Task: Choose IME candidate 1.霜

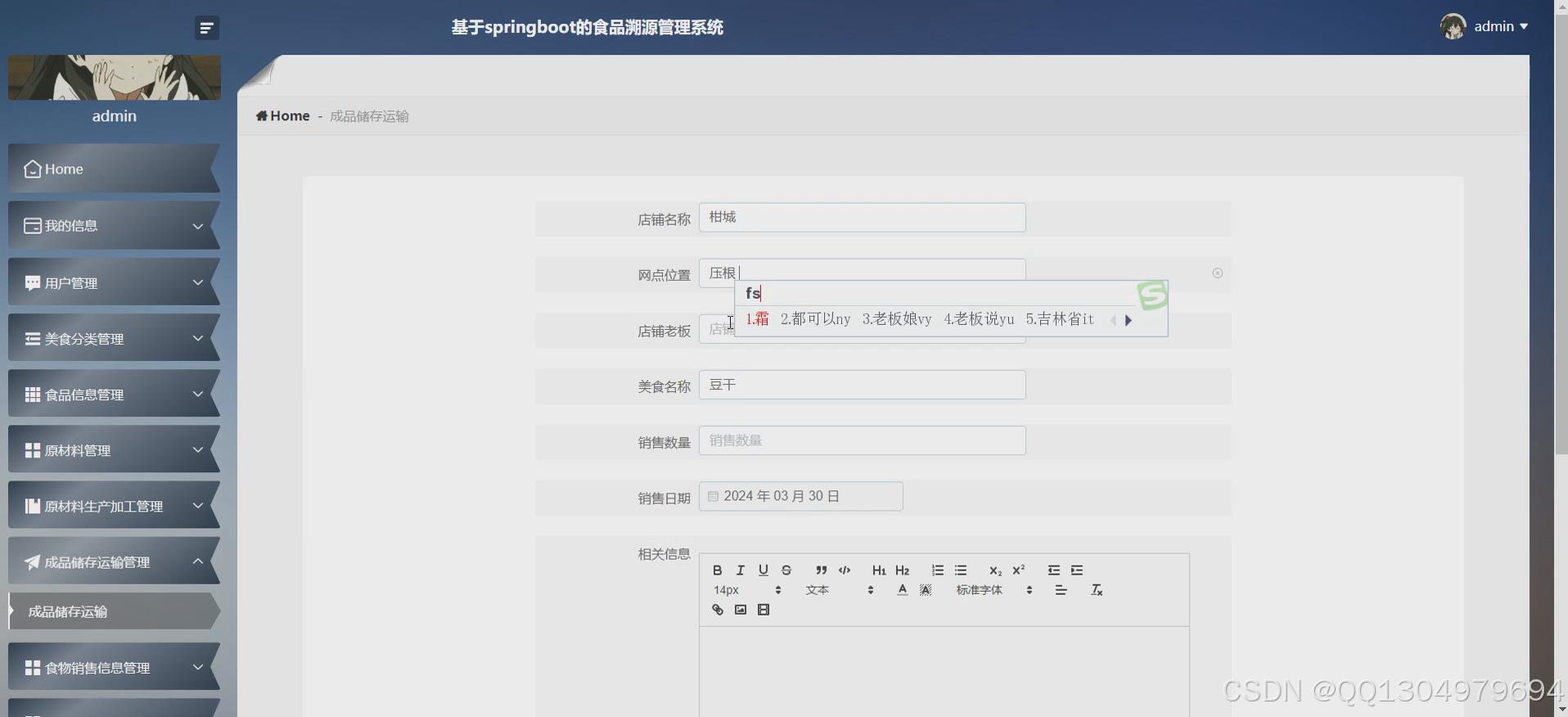Action: (757, 319)
